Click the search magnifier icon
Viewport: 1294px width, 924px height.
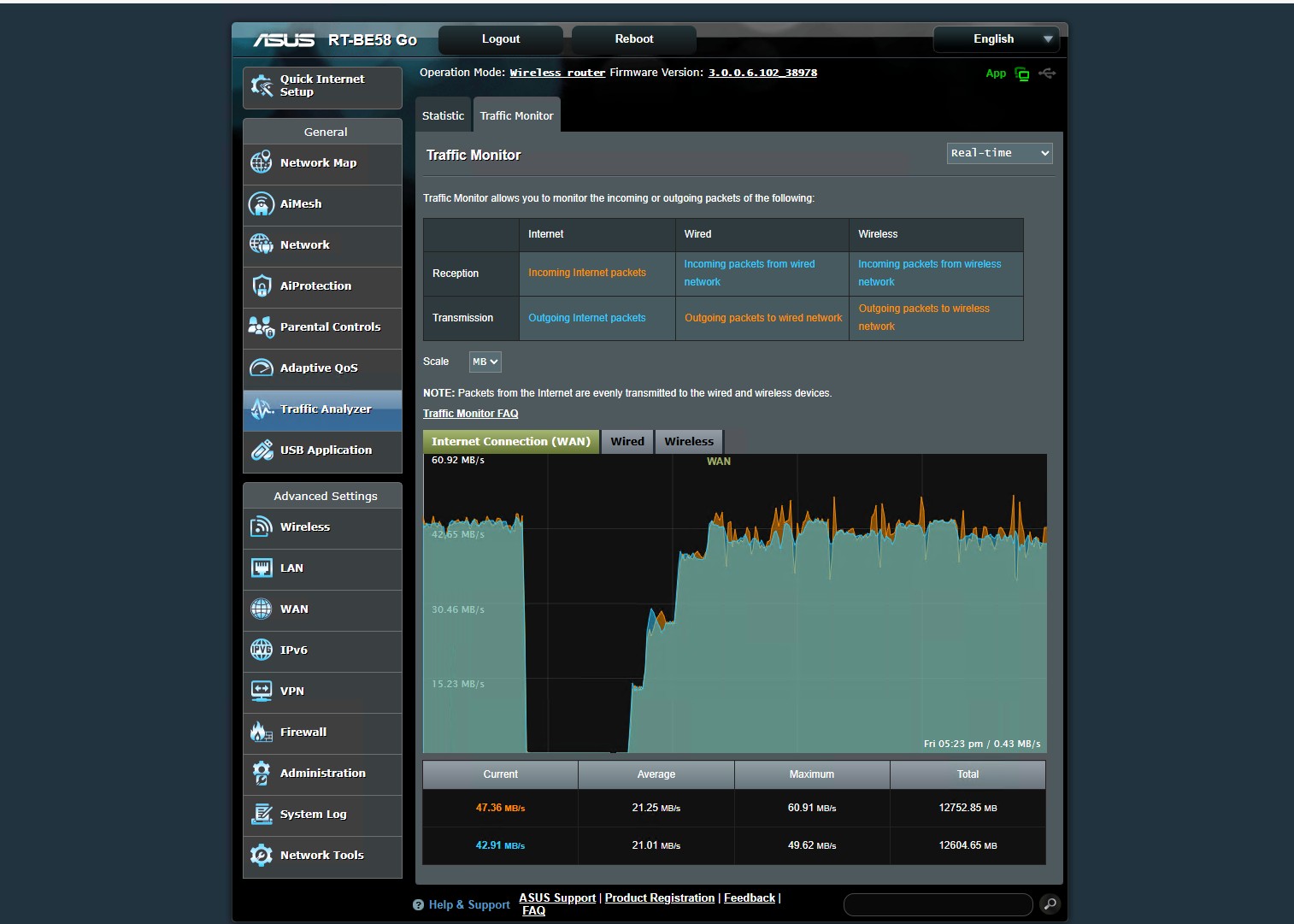pyautogui.click(x=1050, y=903)
